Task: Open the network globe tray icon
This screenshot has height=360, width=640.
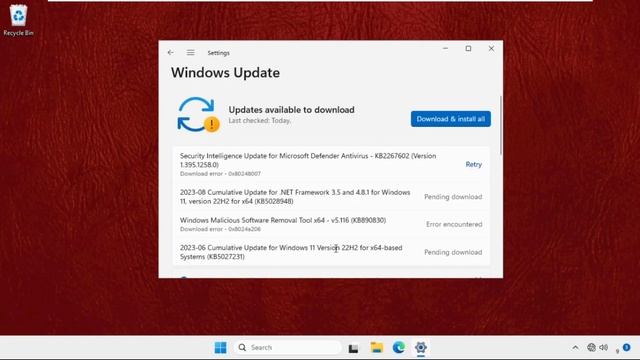Action: click(x=591, y=347)
